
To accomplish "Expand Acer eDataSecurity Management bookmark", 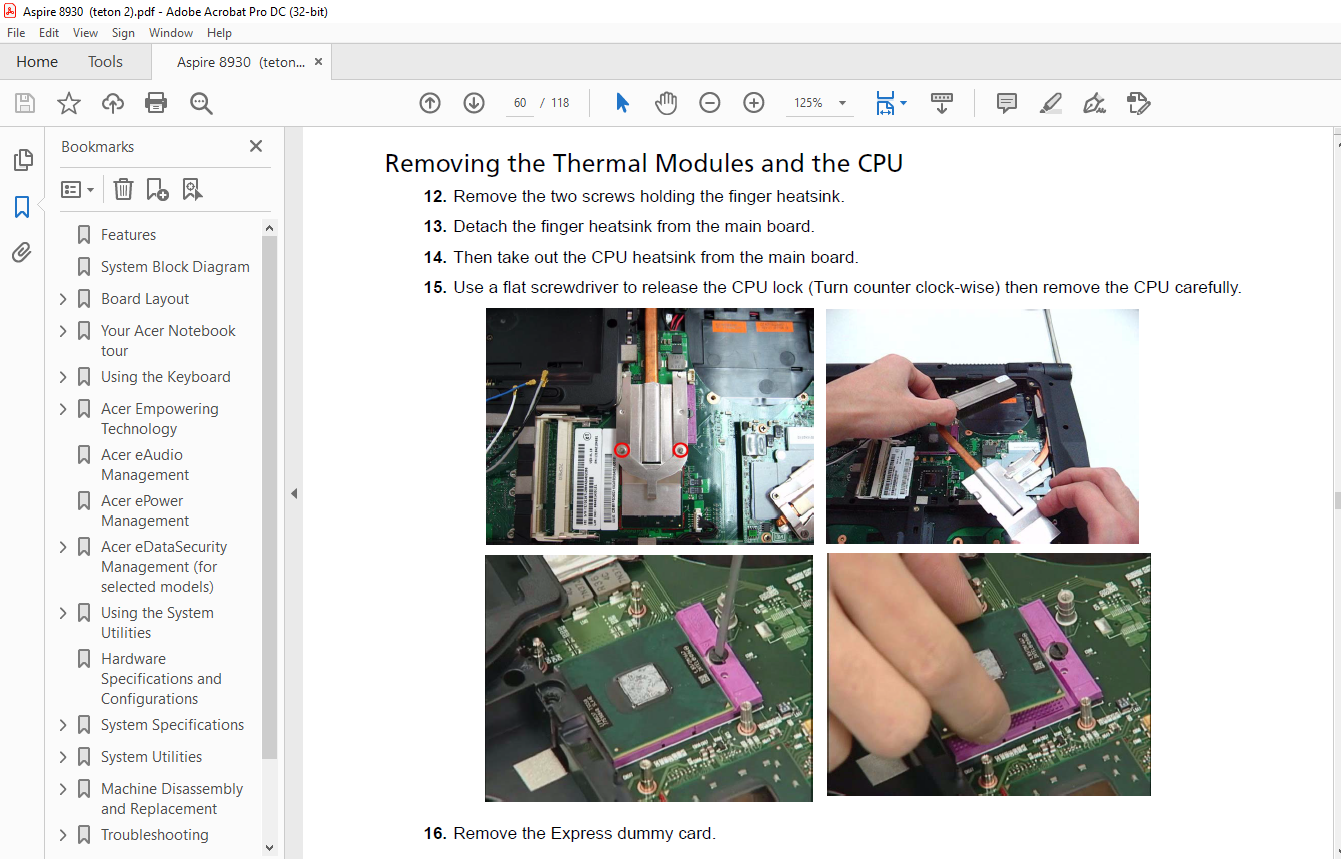I will tap(63, 547).
